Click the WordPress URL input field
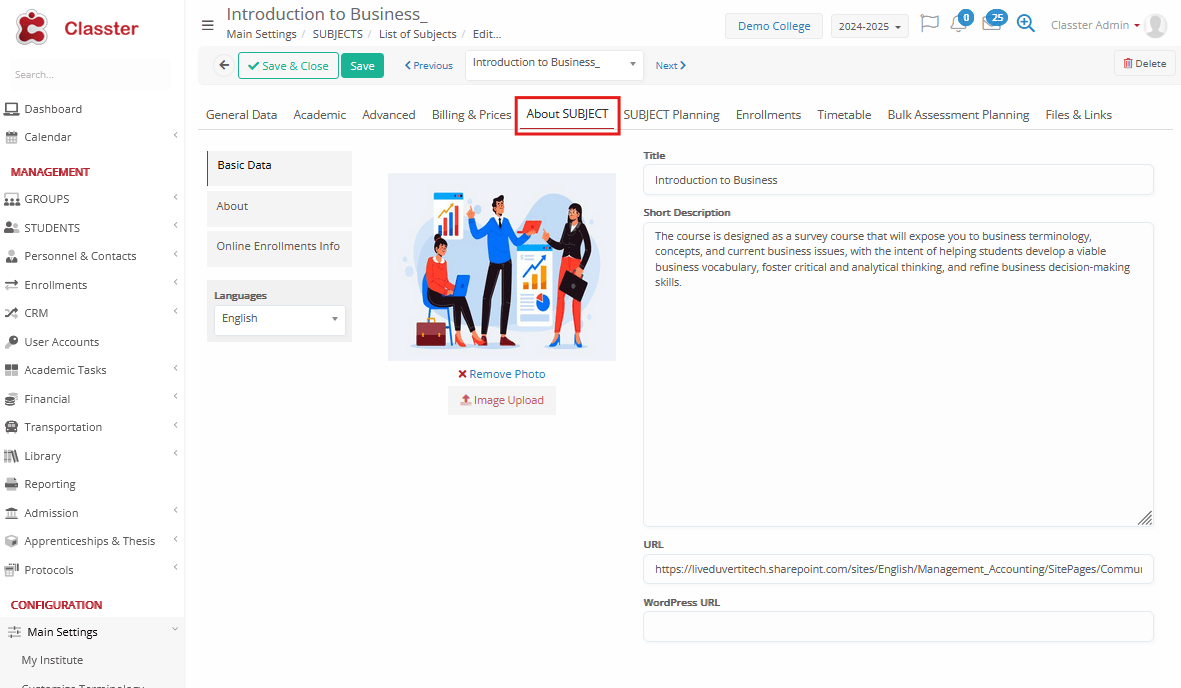Image resolution: width=1181 pixels, height=688 pixels. point(897,627)
